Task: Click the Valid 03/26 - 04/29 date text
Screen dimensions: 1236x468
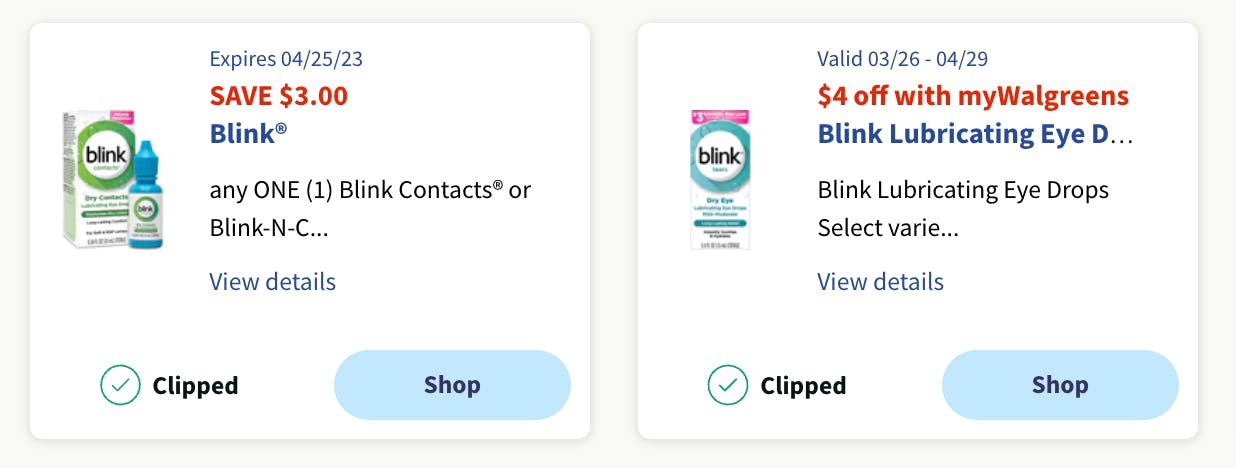Action: [902, 59]
